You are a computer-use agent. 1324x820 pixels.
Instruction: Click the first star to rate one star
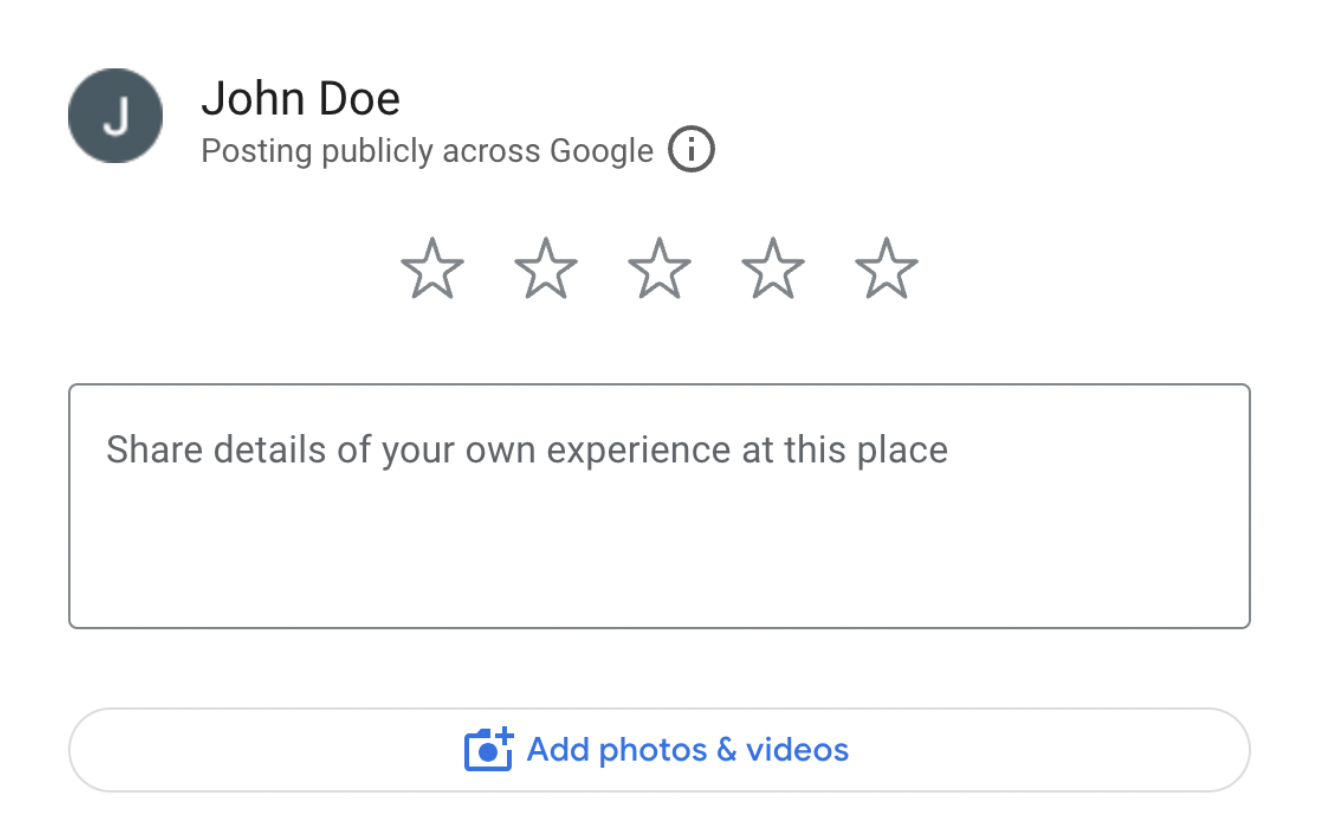pos(432,268)
